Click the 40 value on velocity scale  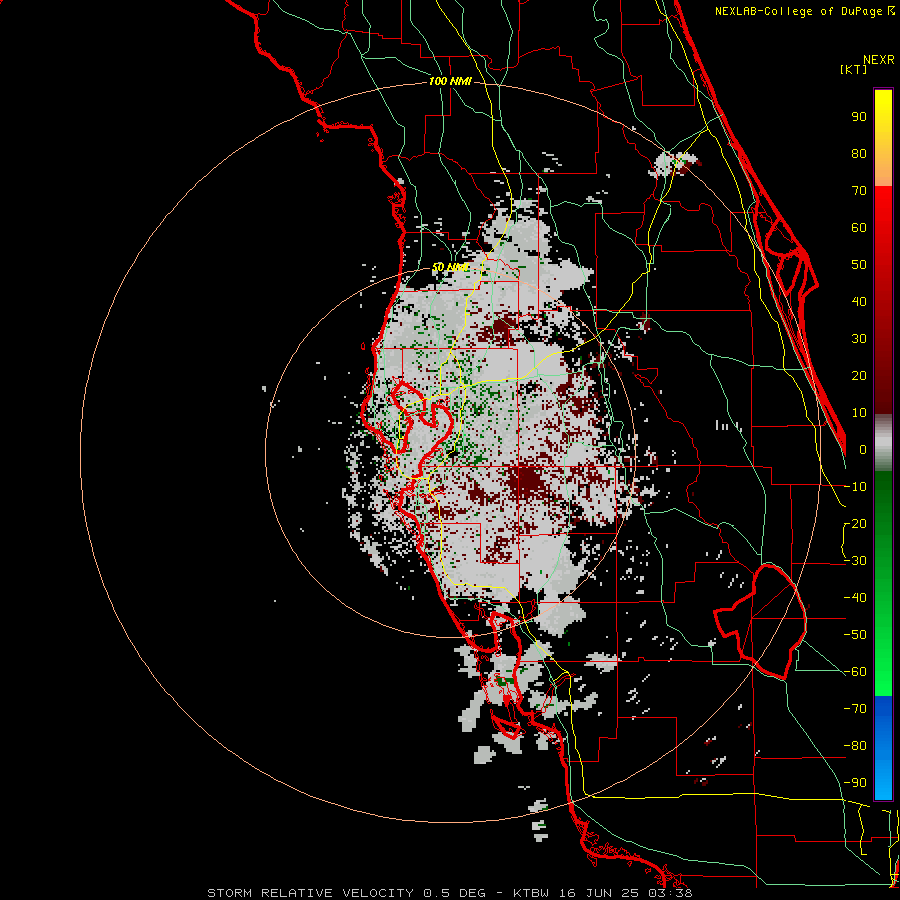point(859,301)
